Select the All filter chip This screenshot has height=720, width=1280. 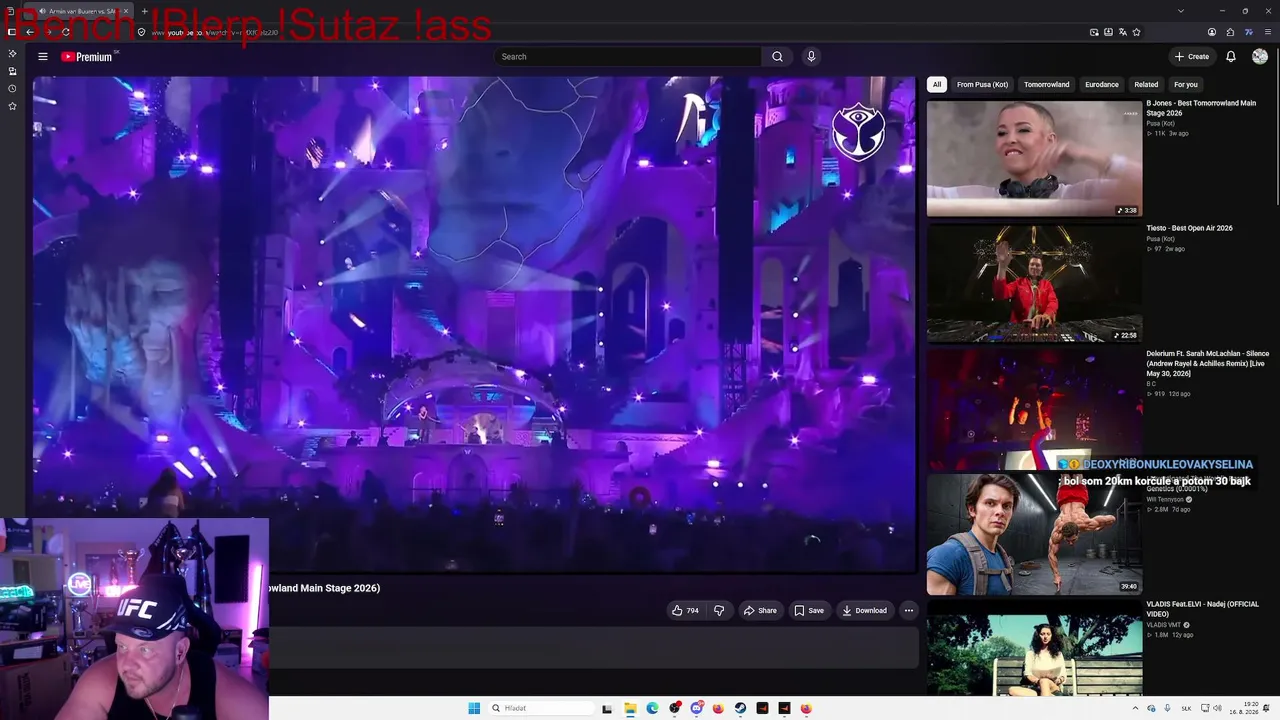pyautogui.click(x=937, y=85)
